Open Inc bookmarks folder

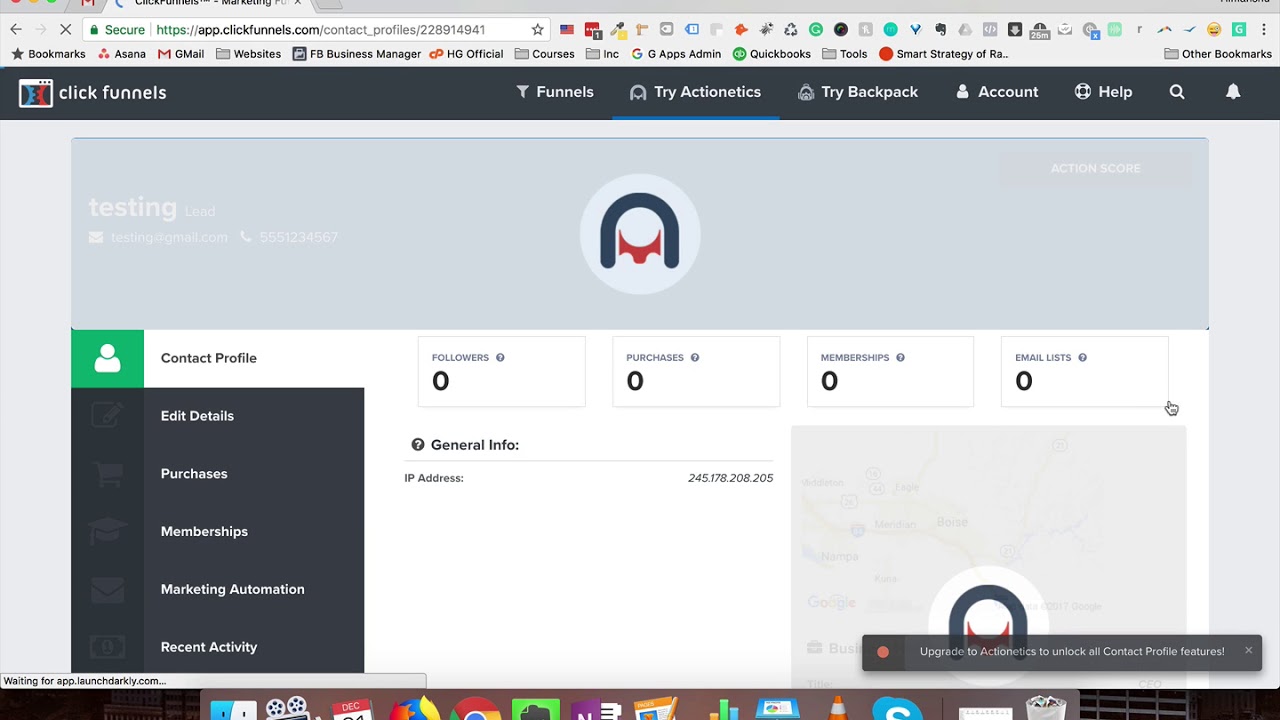603,54
